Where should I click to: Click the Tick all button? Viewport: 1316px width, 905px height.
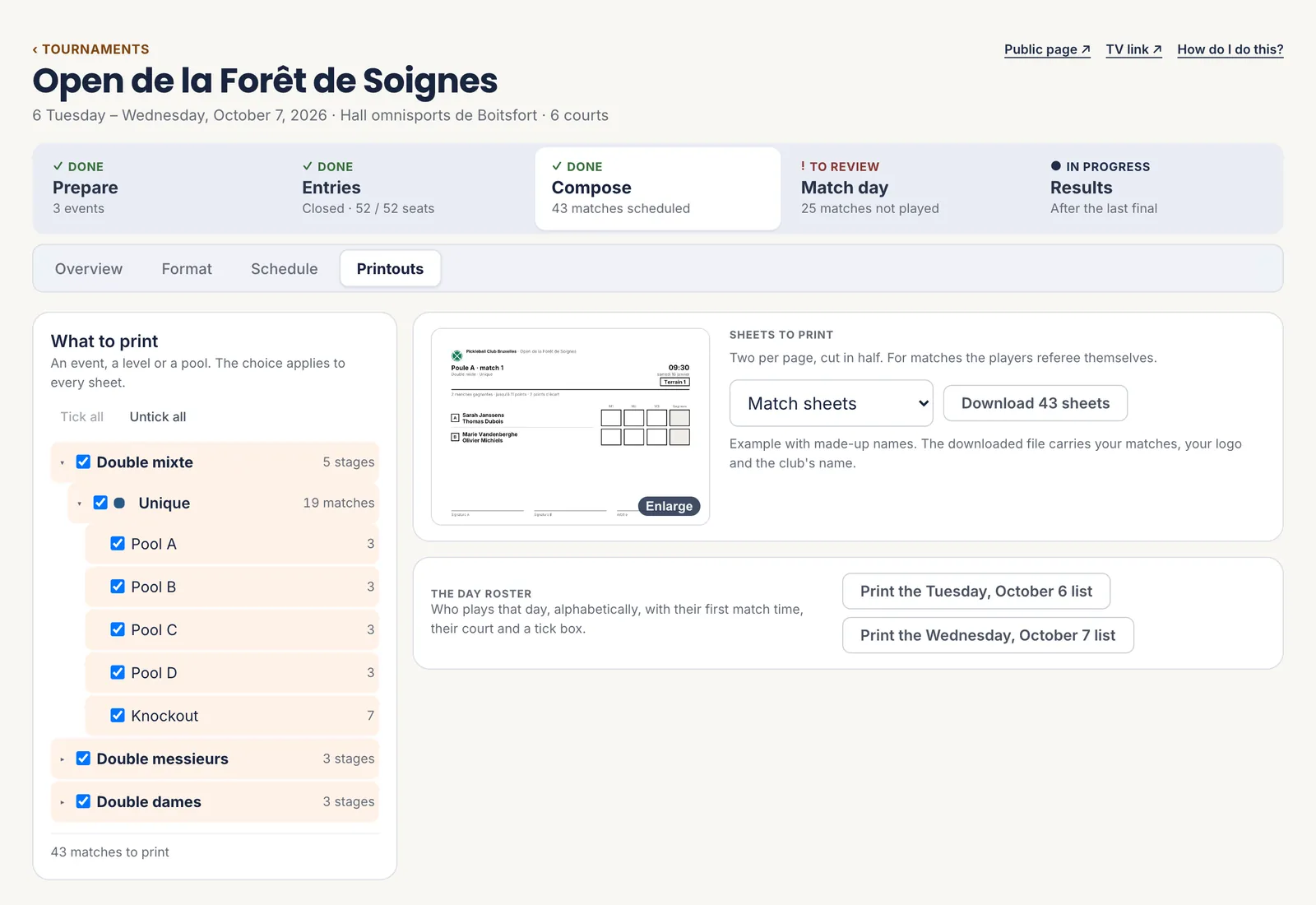click(82, 417)
